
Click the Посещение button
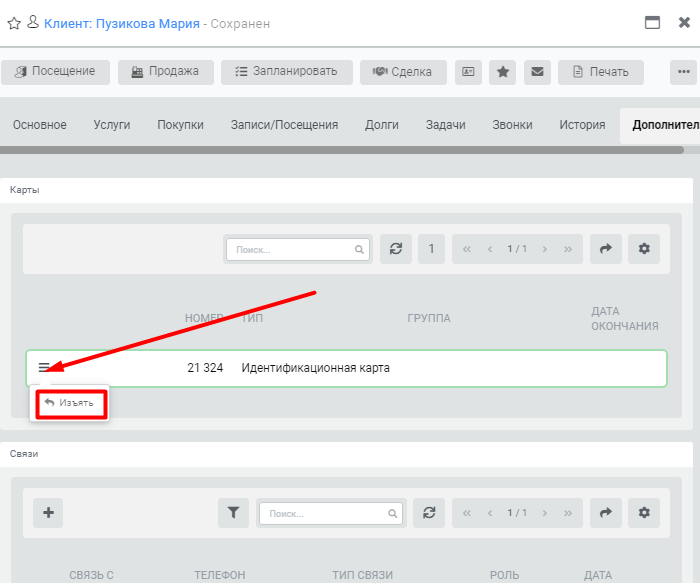point(55,72)
